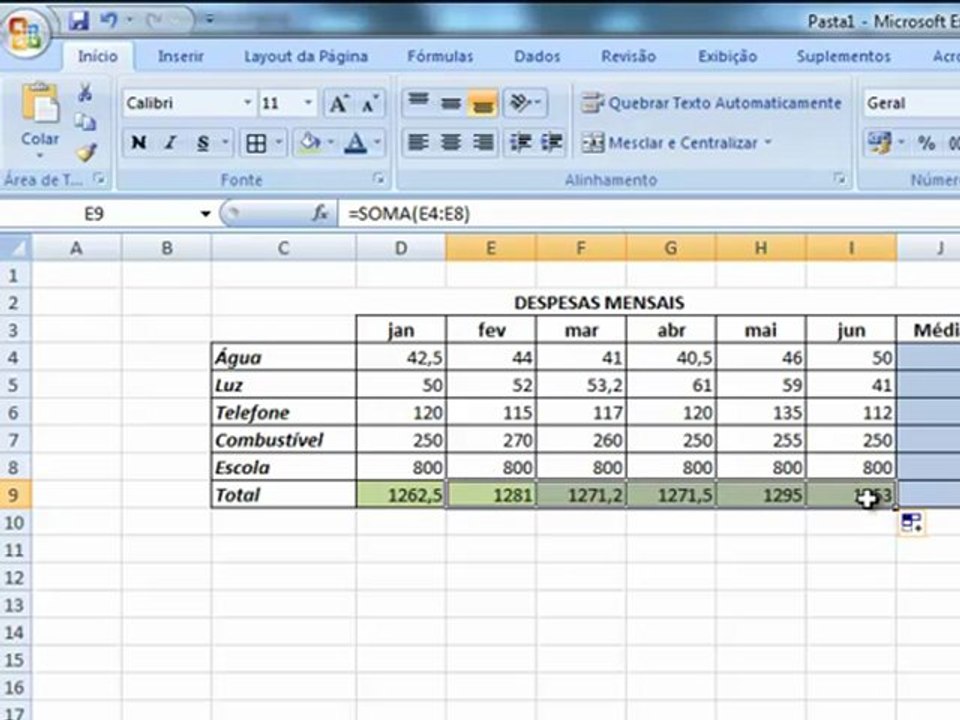The height and width of the screenshot is (720, 960).
Task: Expand fill color dropdown arrow
Action: pyautogui.click(x=331, y=143)
